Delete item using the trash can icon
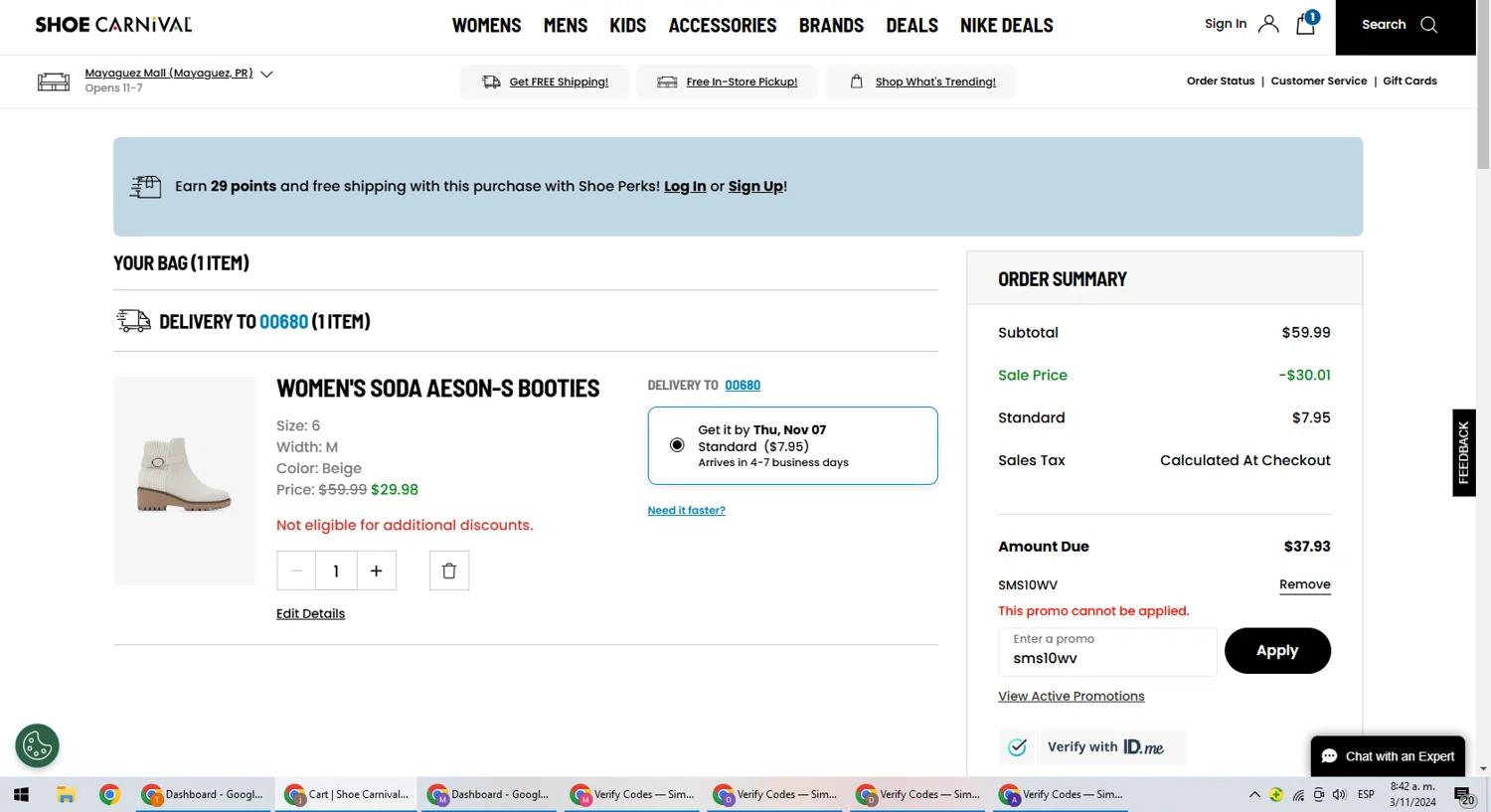Screen dimensions: 1491x812 [x=449, y=570]
